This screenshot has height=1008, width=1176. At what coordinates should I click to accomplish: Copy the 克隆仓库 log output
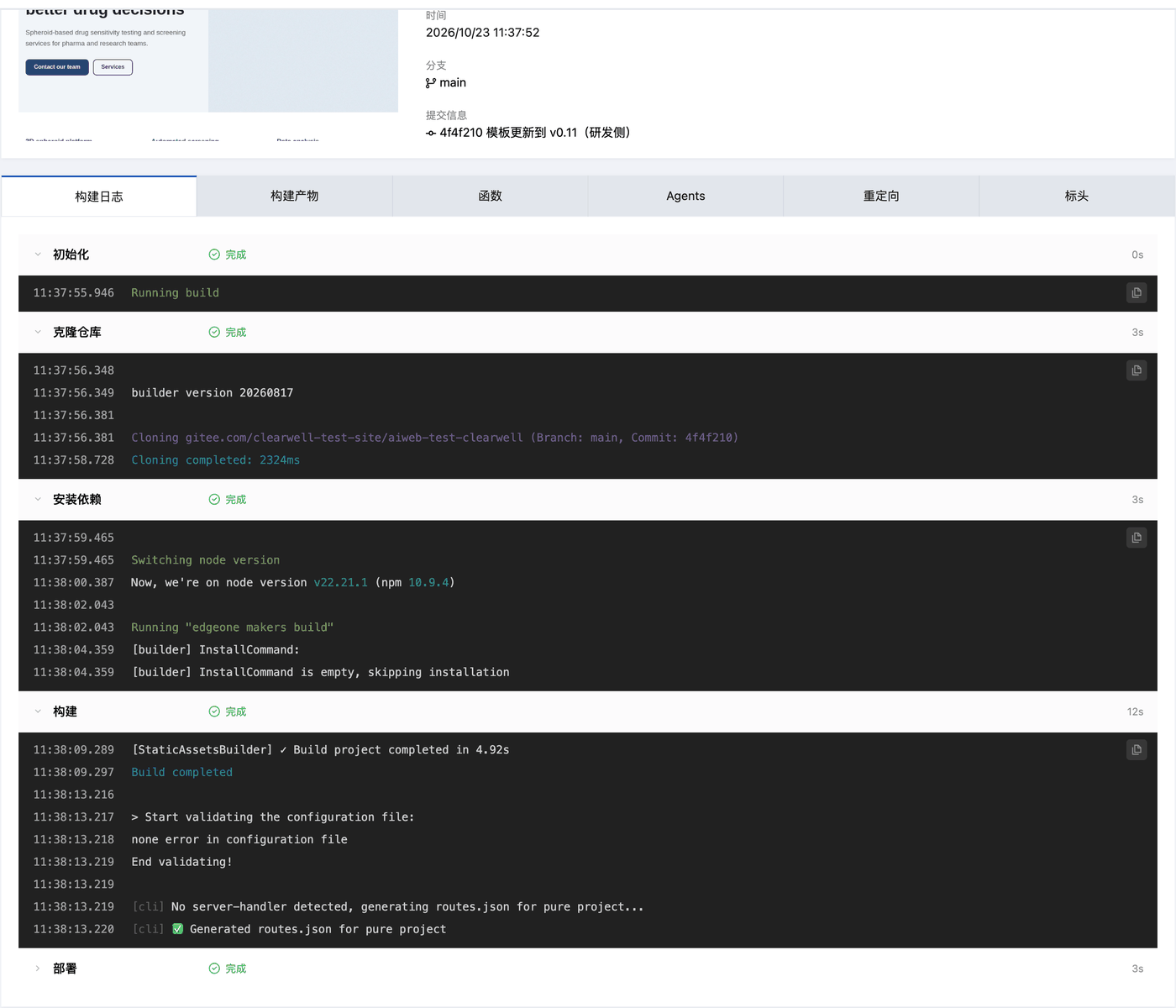(x=1137, y=370)
